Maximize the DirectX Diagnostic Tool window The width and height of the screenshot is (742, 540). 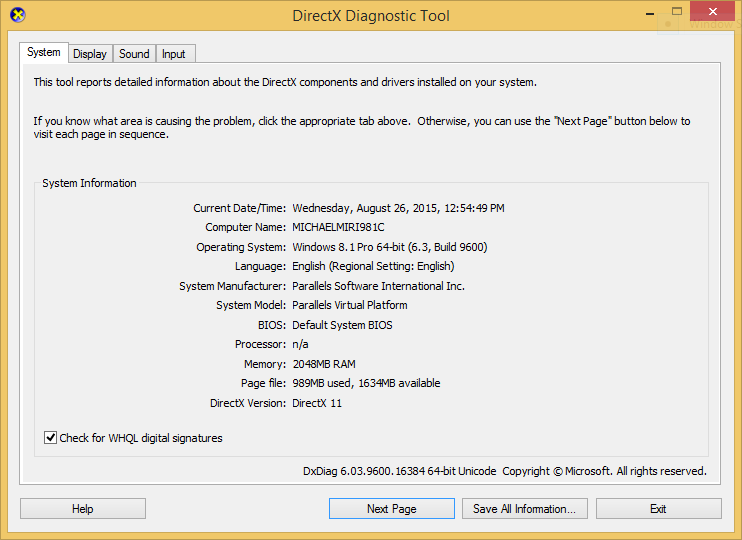click(x=677, y=11)
